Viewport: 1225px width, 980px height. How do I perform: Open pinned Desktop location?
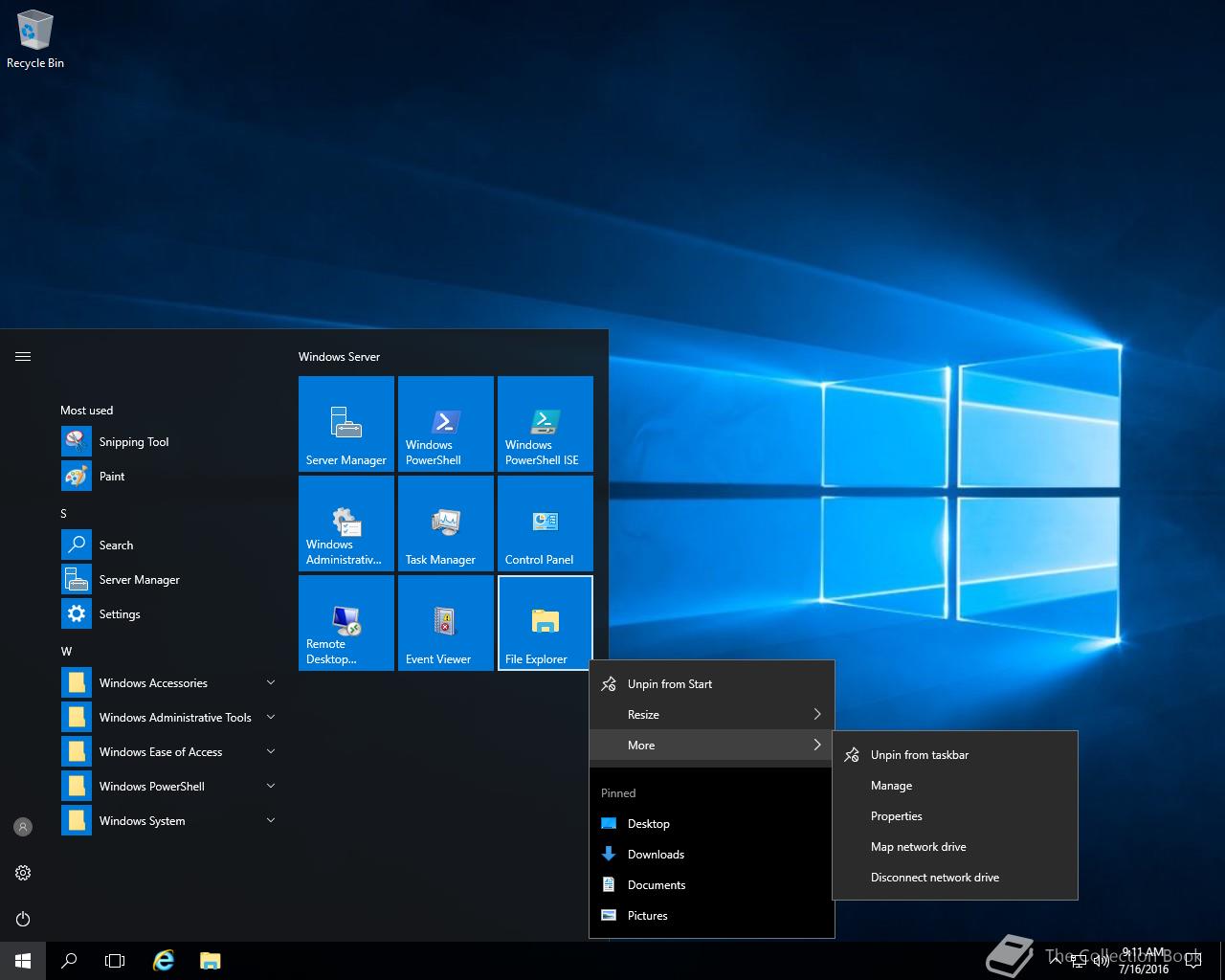click(x=712, y=824)
